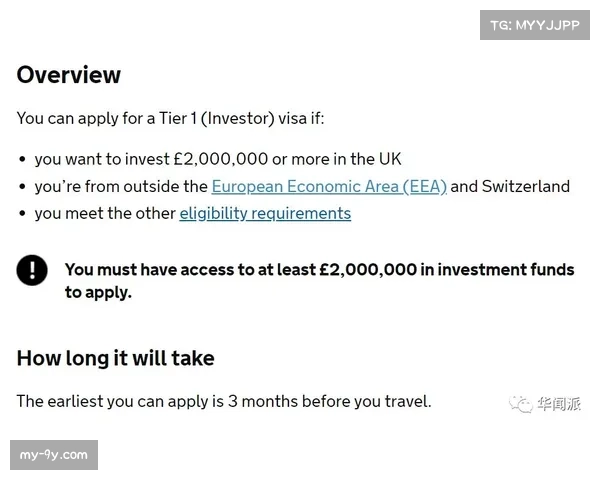Click the 华闻派 watermark text
600x480 pixels.
point(560,403)
